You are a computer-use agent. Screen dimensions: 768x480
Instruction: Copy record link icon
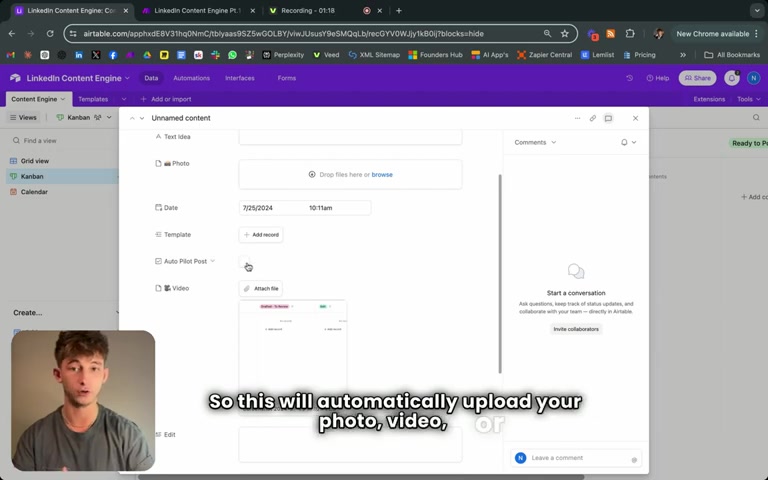point(593,119)
